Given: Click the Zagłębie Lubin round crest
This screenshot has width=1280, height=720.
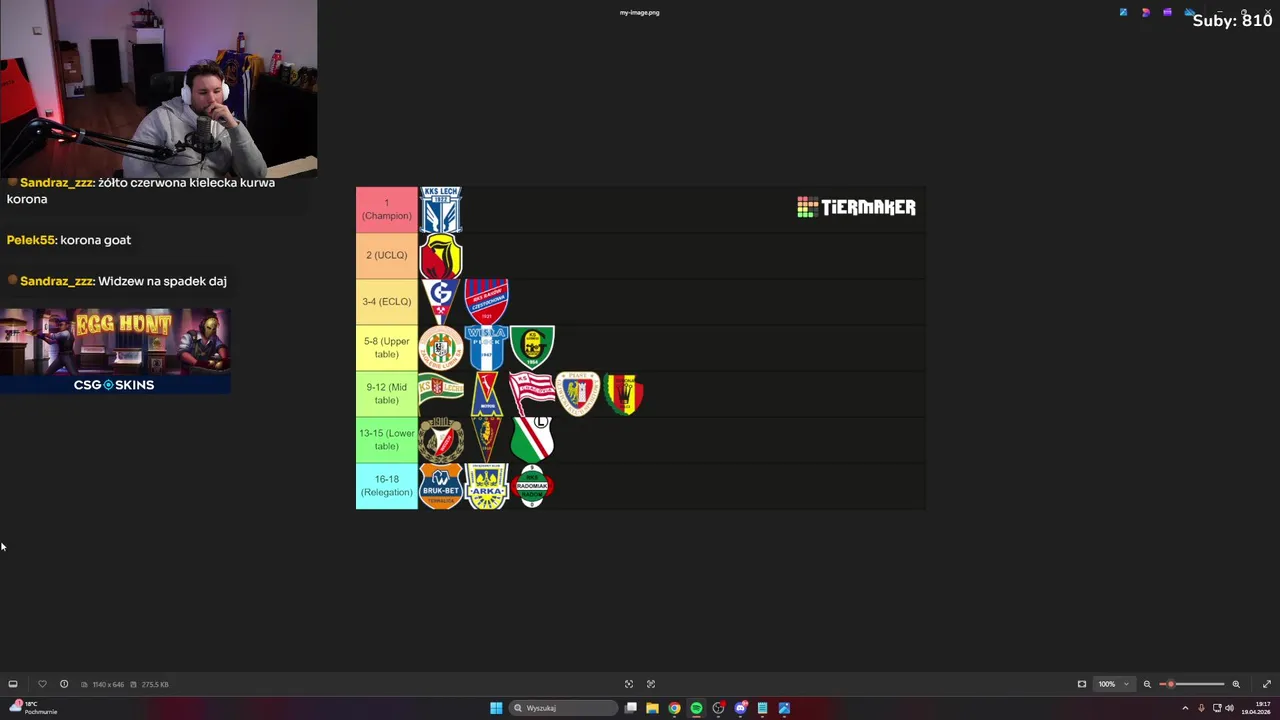Looking at the screenshot, I should point(441,348).
